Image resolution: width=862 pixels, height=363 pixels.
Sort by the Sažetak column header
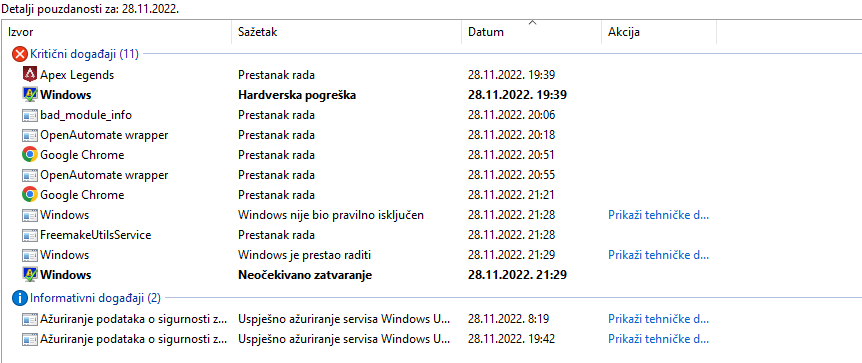coord(346,32)
